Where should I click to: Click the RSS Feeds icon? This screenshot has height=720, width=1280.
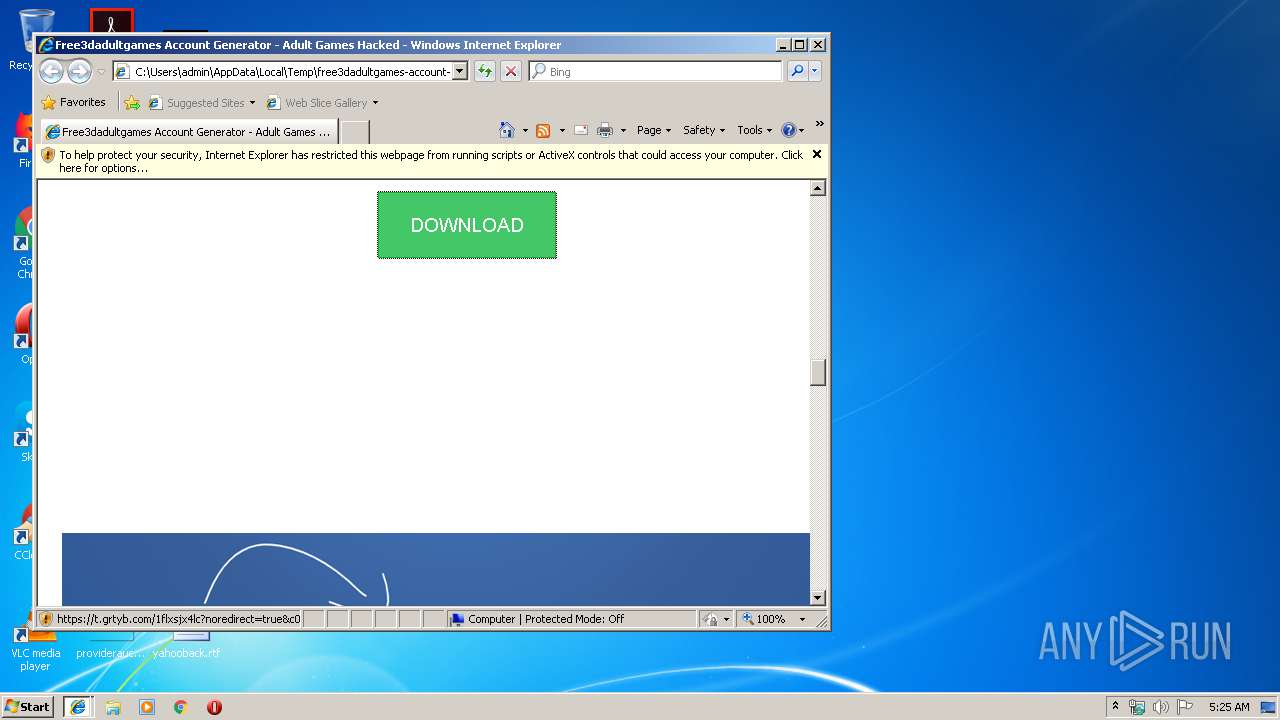tap(543, 130)
